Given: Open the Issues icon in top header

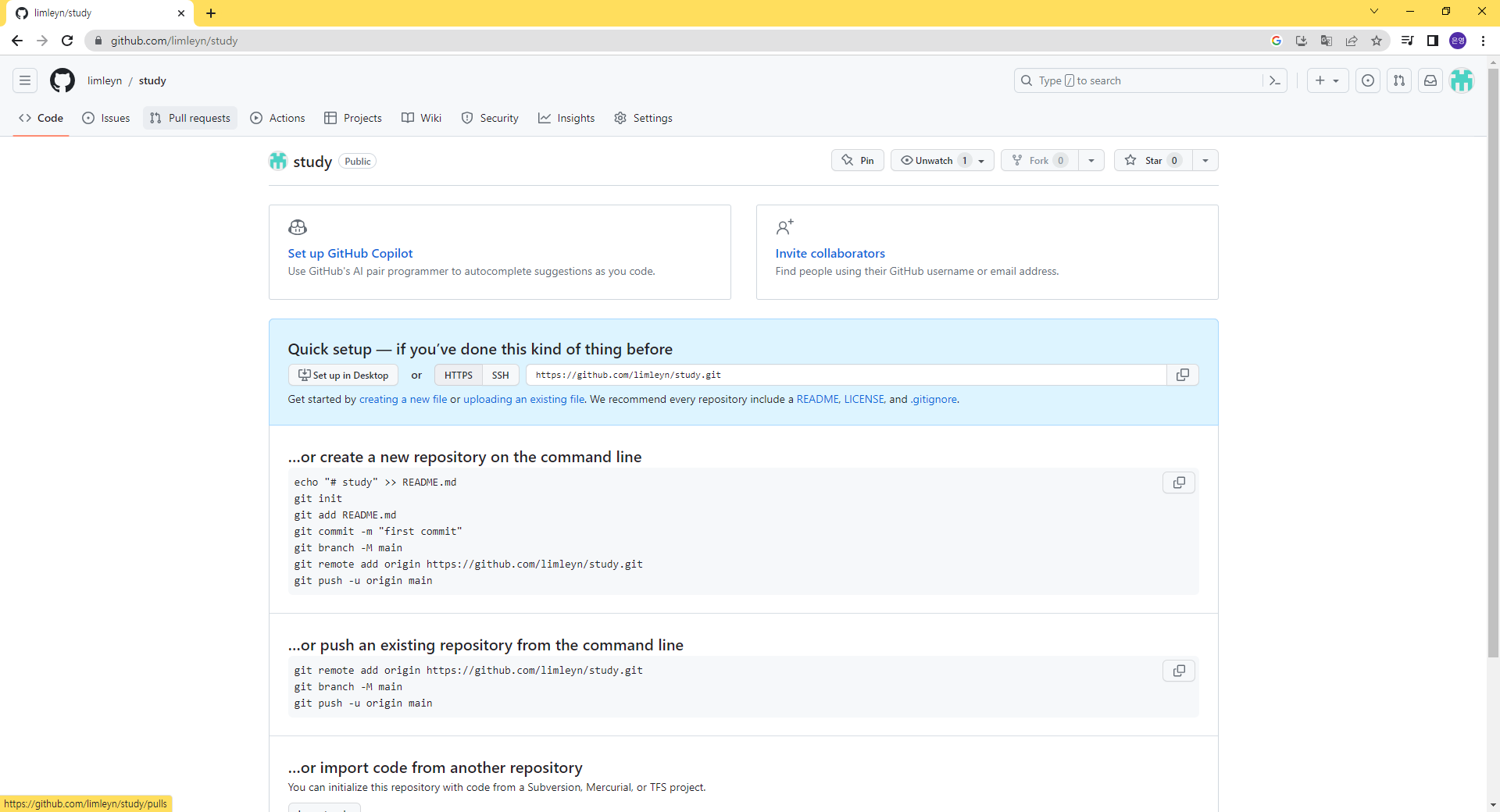Looking at the screenshot, I should 1368,80.
